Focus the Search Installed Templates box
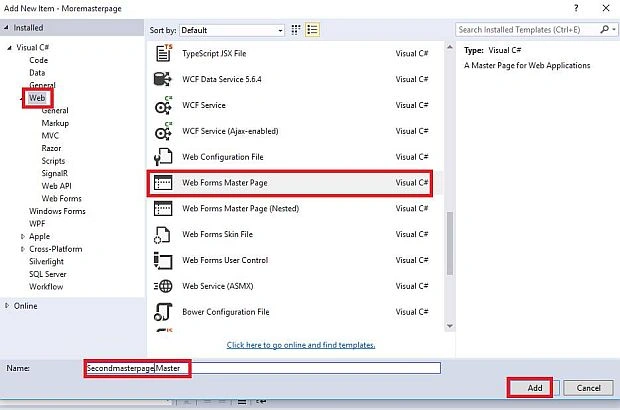The image size is (620, 410). coord(527,30)
